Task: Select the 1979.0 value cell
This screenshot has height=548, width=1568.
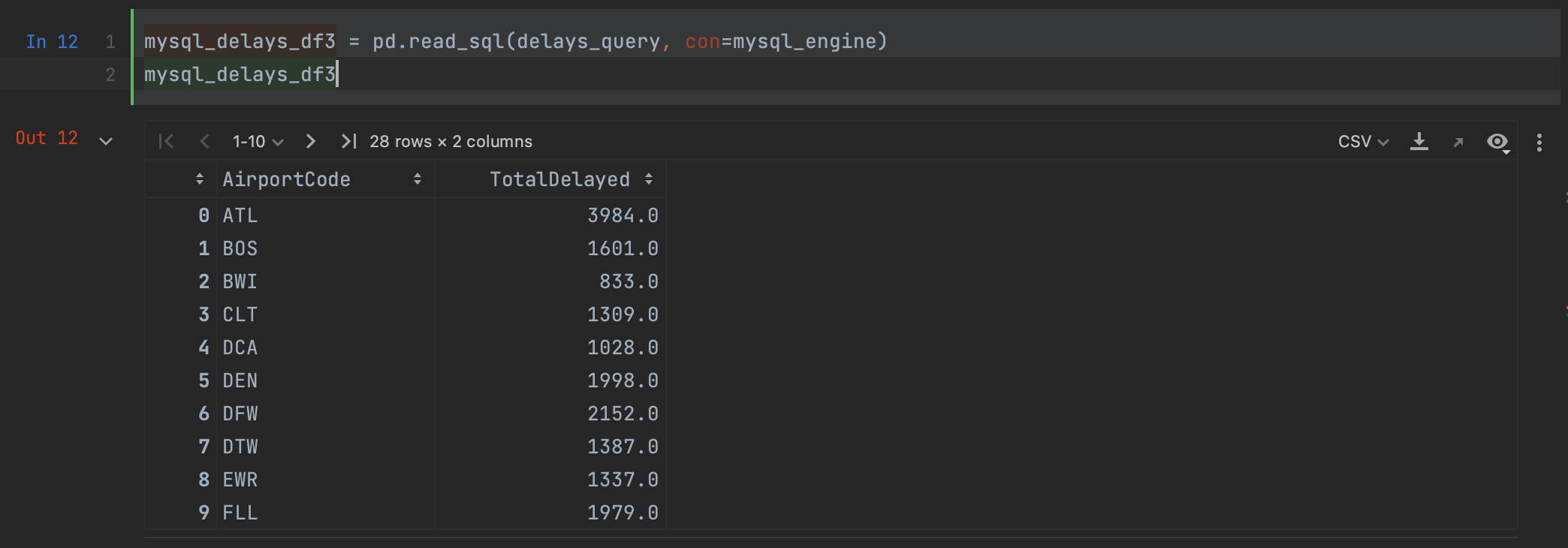Action: click(550, 513)
